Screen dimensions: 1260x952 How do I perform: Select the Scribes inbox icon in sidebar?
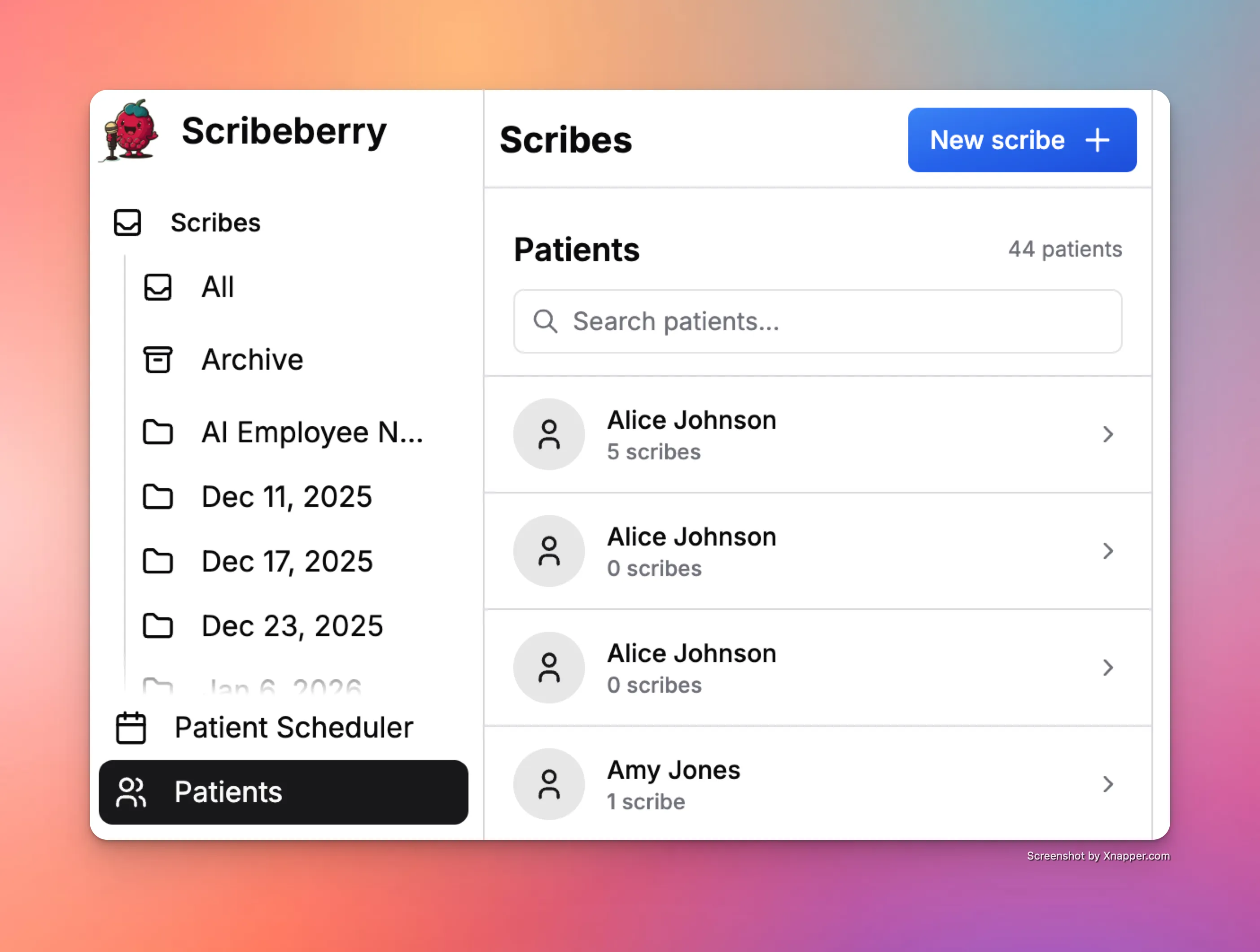127,223
